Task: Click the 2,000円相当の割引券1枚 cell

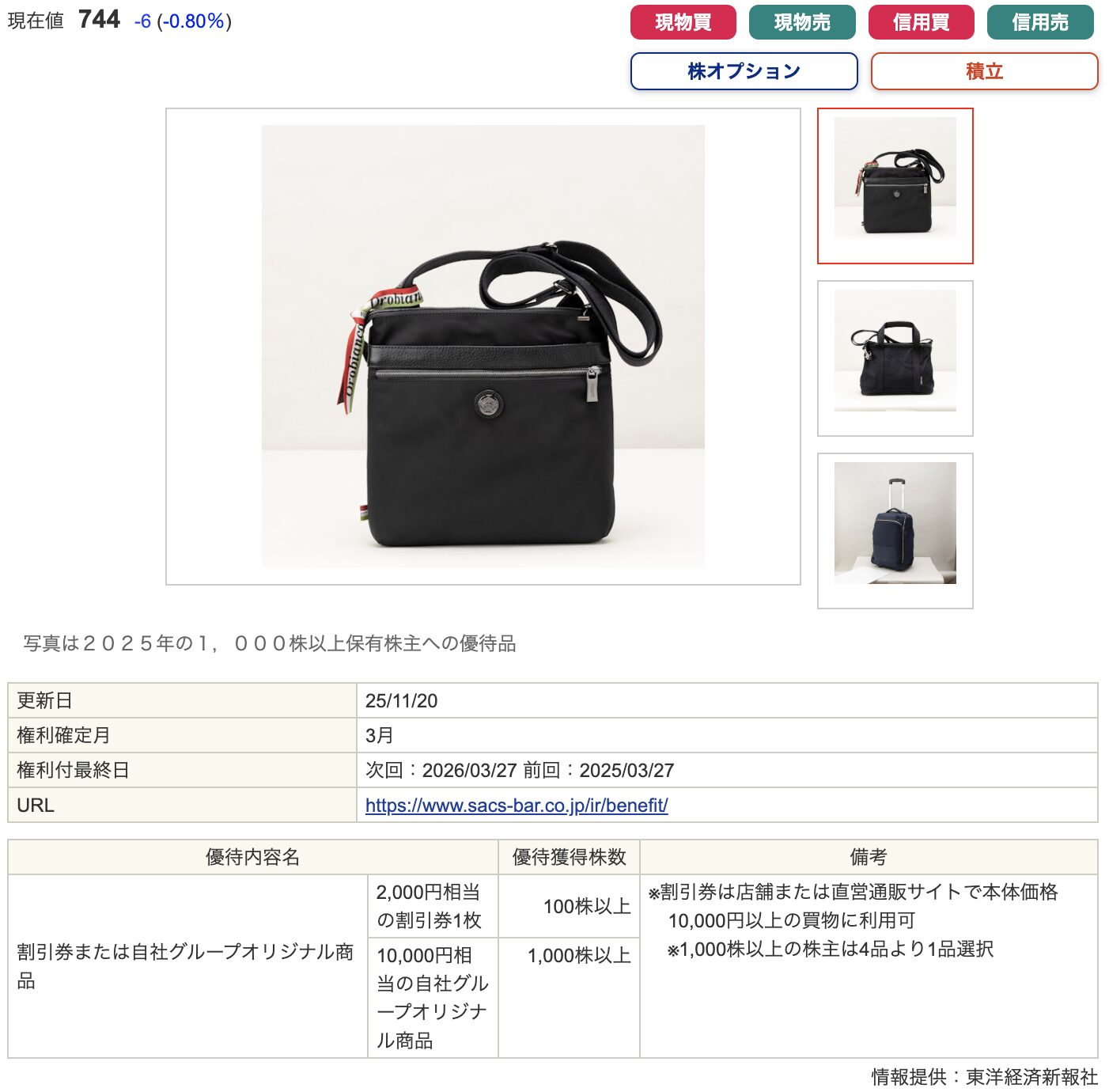Action: coord(433,906)
